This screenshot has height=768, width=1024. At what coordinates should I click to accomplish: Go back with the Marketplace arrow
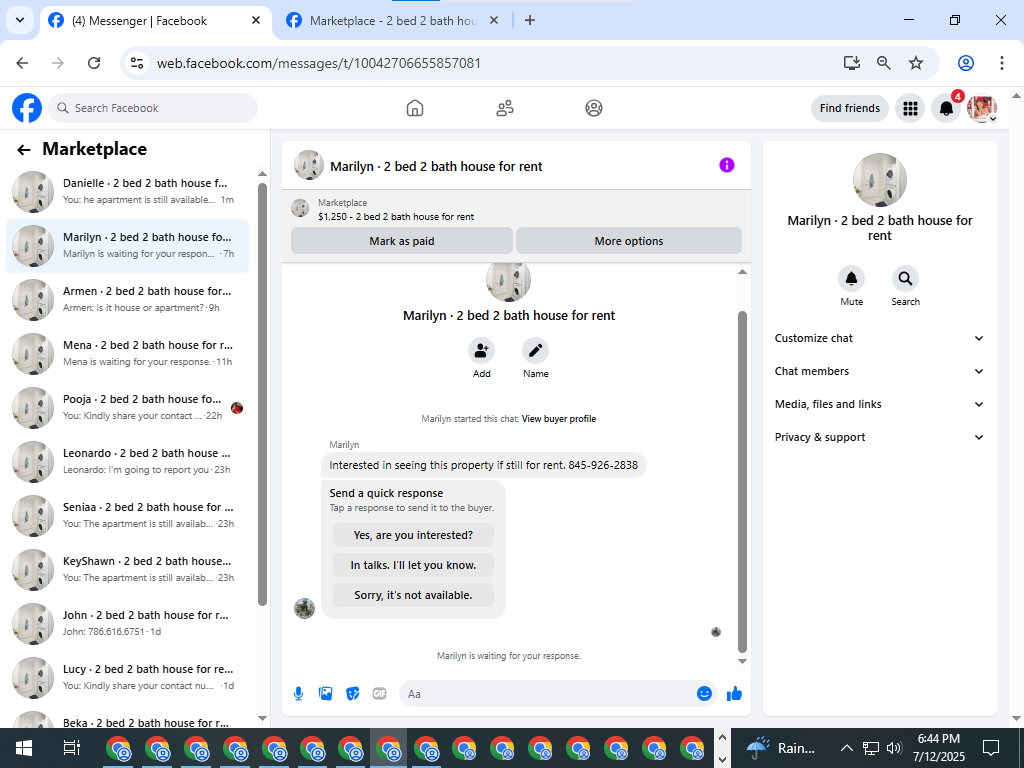click(x=24, y=150)
